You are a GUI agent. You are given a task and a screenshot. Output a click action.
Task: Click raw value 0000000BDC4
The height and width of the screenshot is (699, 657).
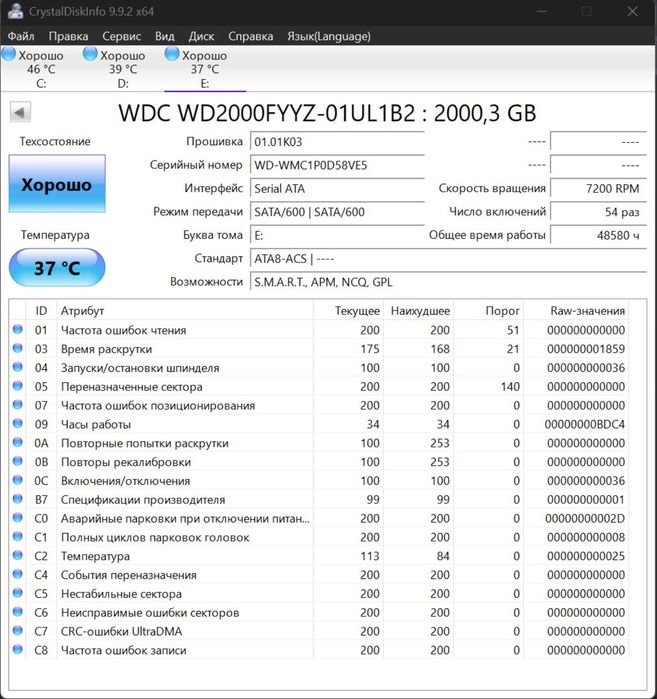pos(585,424)
